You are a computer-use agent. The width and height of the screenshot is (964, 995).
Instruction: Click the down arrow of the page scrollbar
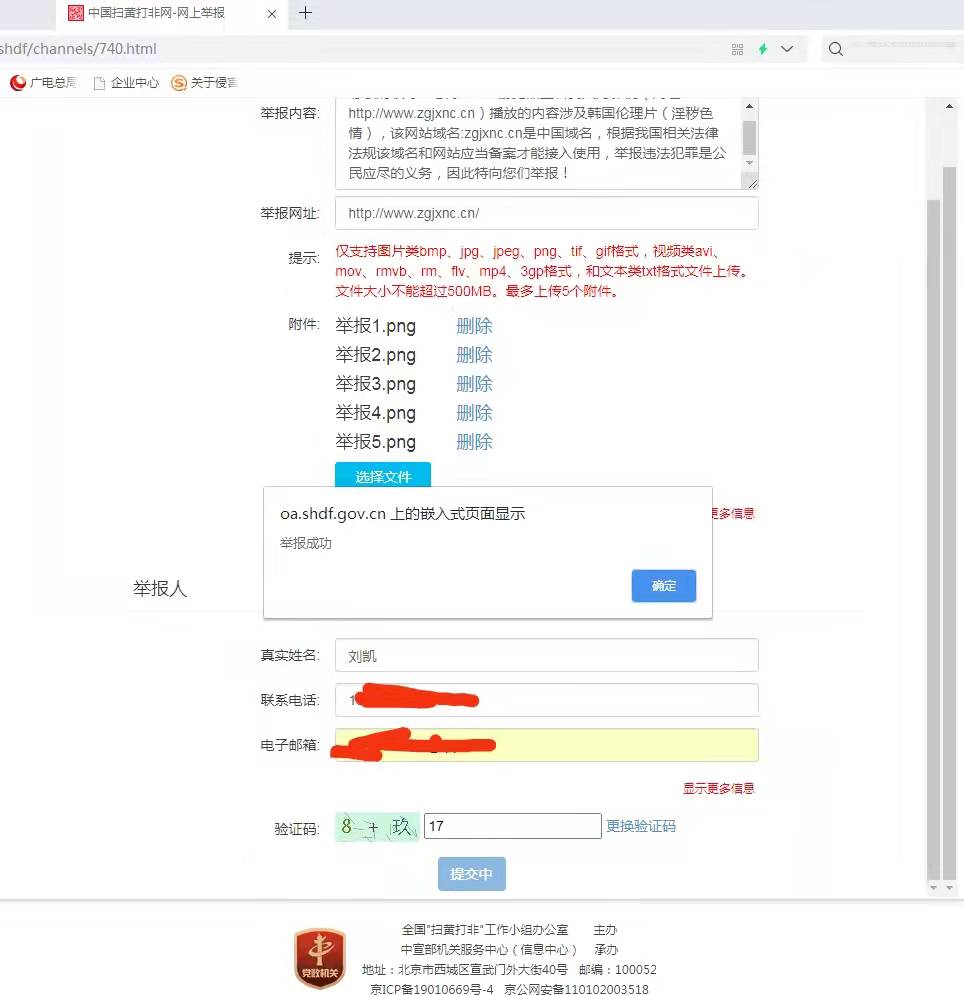pyautogui.click(x=948, y=888)
